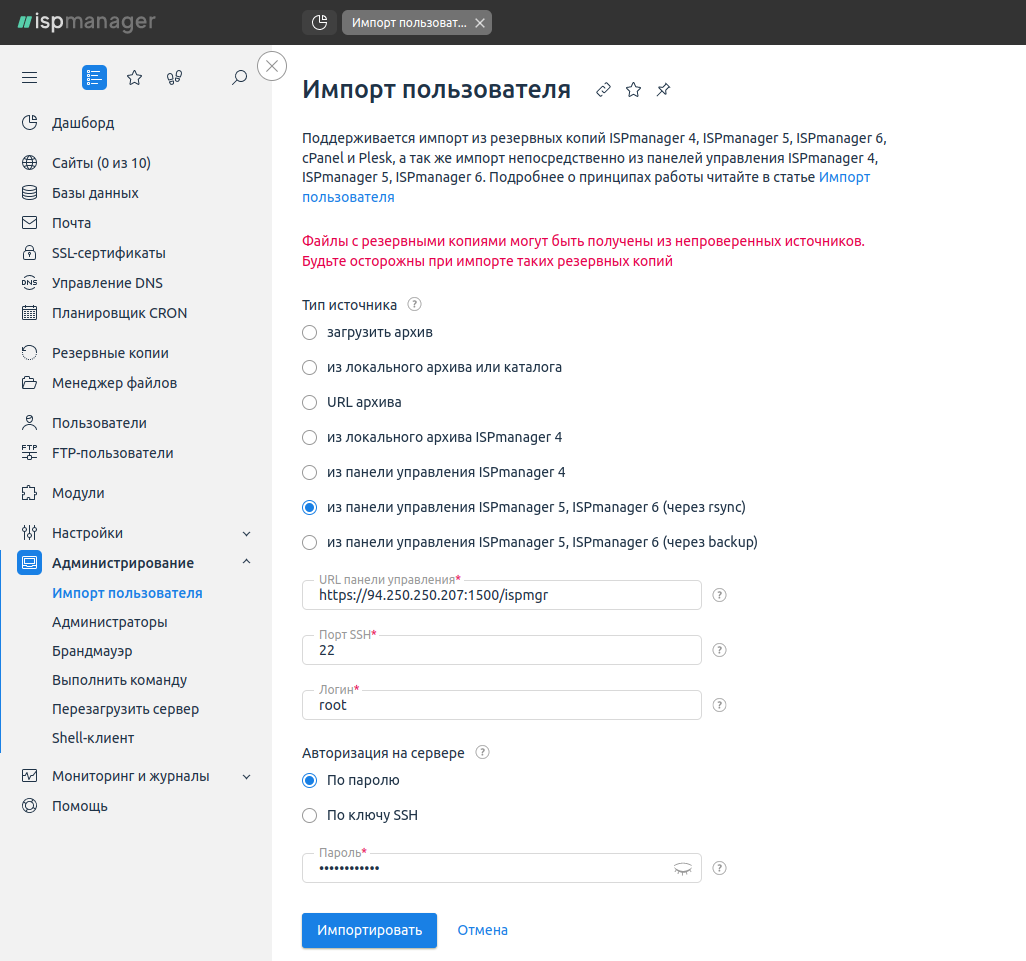The width and height of the screenshot is (1026, 961).
Task: Select the через rsync radio option
Action: coord(310,508)
